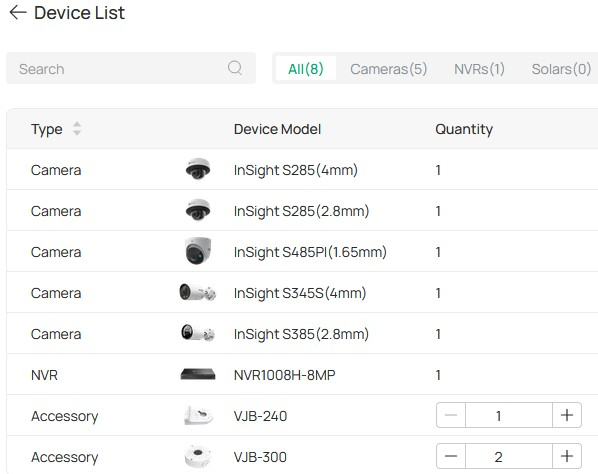Select the InSight S345S(4mm) bullet camera image
The height and width of the screenshot is (474, 598).
198,292
